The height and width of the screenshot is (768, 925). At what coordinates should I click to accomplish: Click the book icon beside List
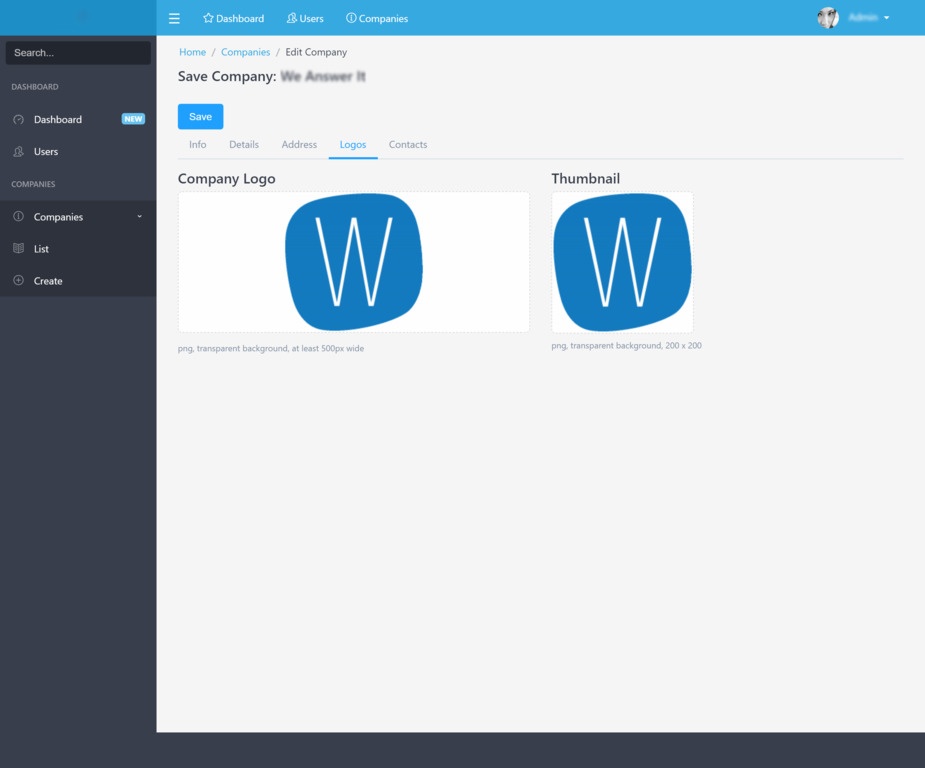(19, 248)
